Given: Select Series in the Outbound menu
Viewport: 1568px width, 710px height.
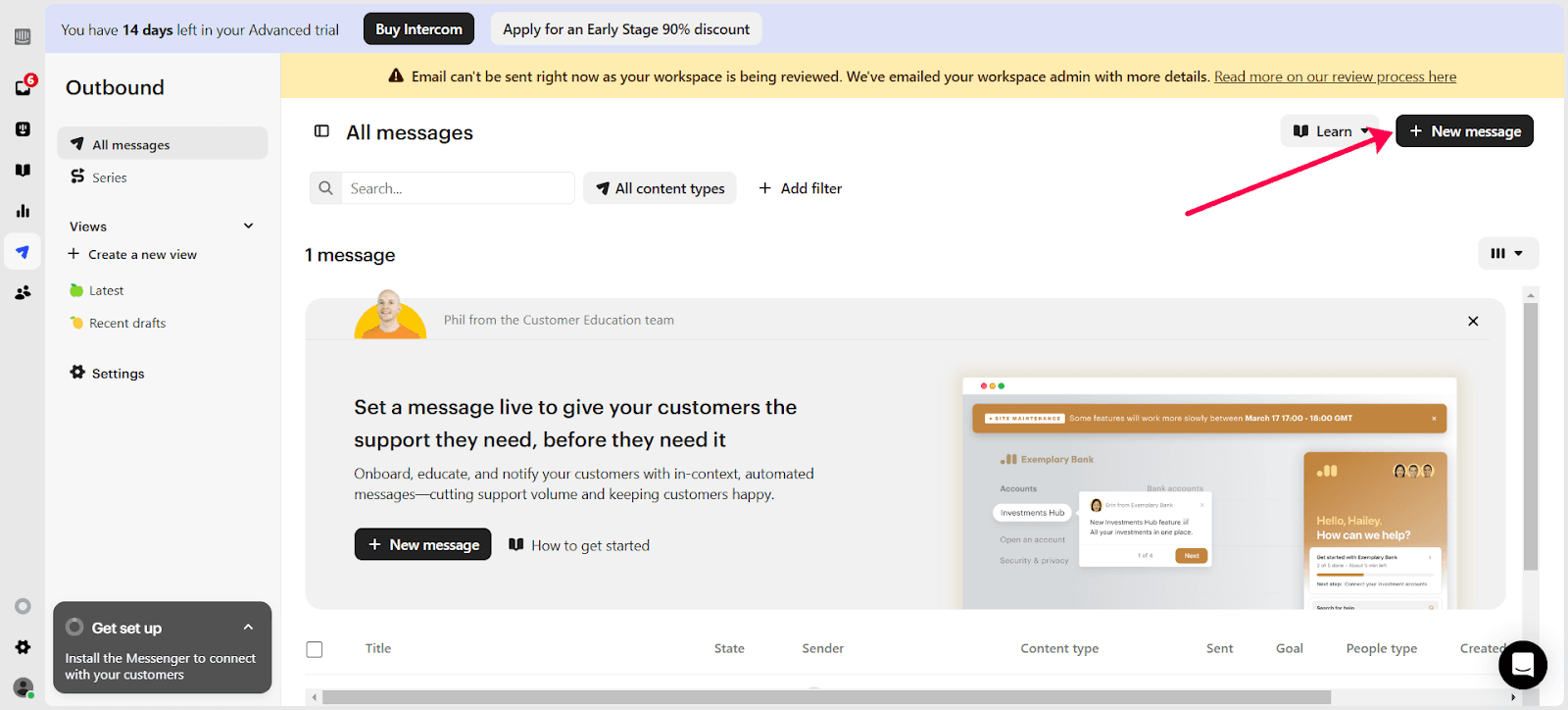Looking at the screenshot, I should (x=109, y=177).
